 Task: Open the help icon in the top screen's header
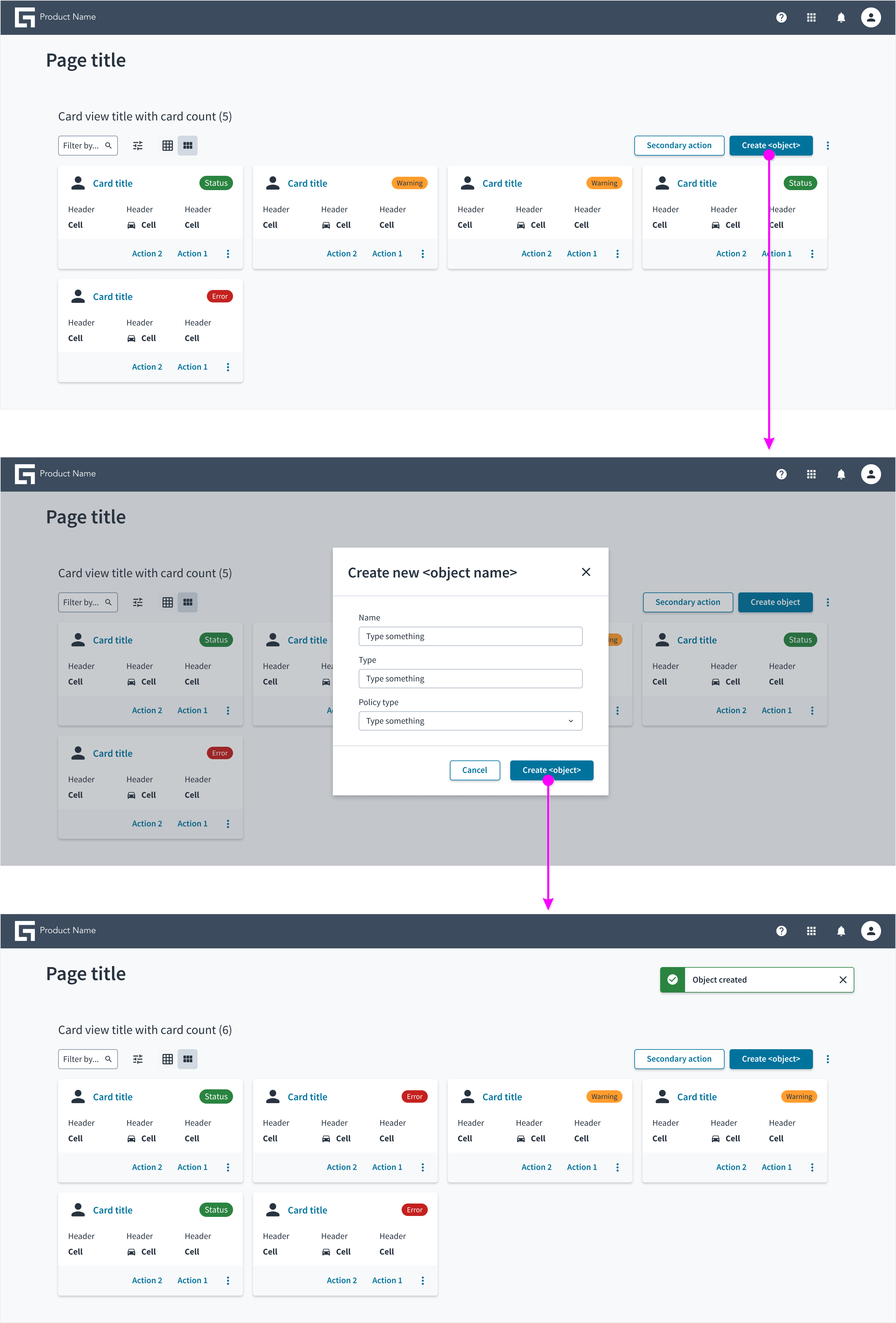click(781, 18)
